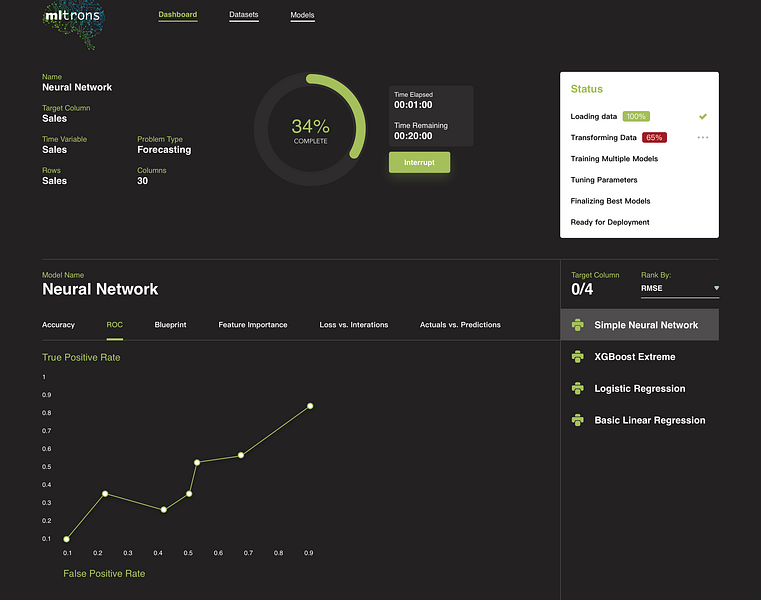Image resolution: width=761 pixels, height=600 pixels.
Task: Click the Transforming Data ellipsis indicator
Action: 703,137
